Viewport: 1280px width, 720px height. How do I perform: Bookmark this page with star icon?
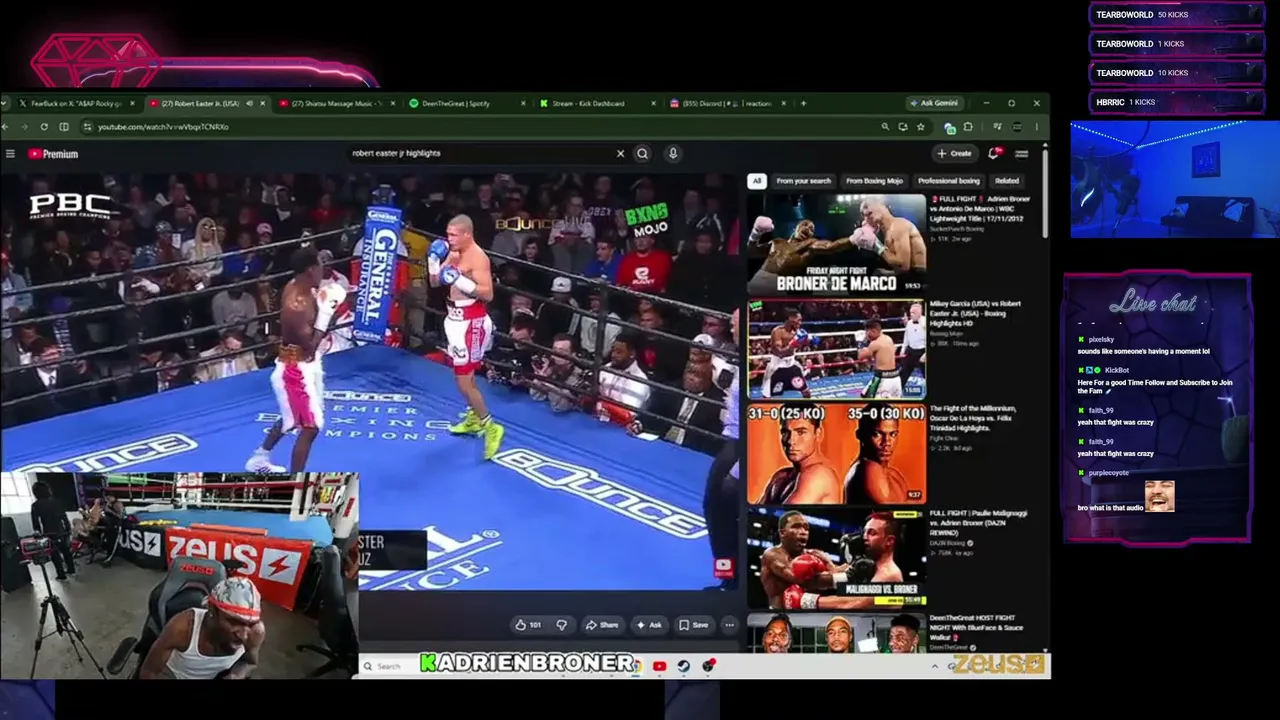pyautogui.click(x=921, y=127)
